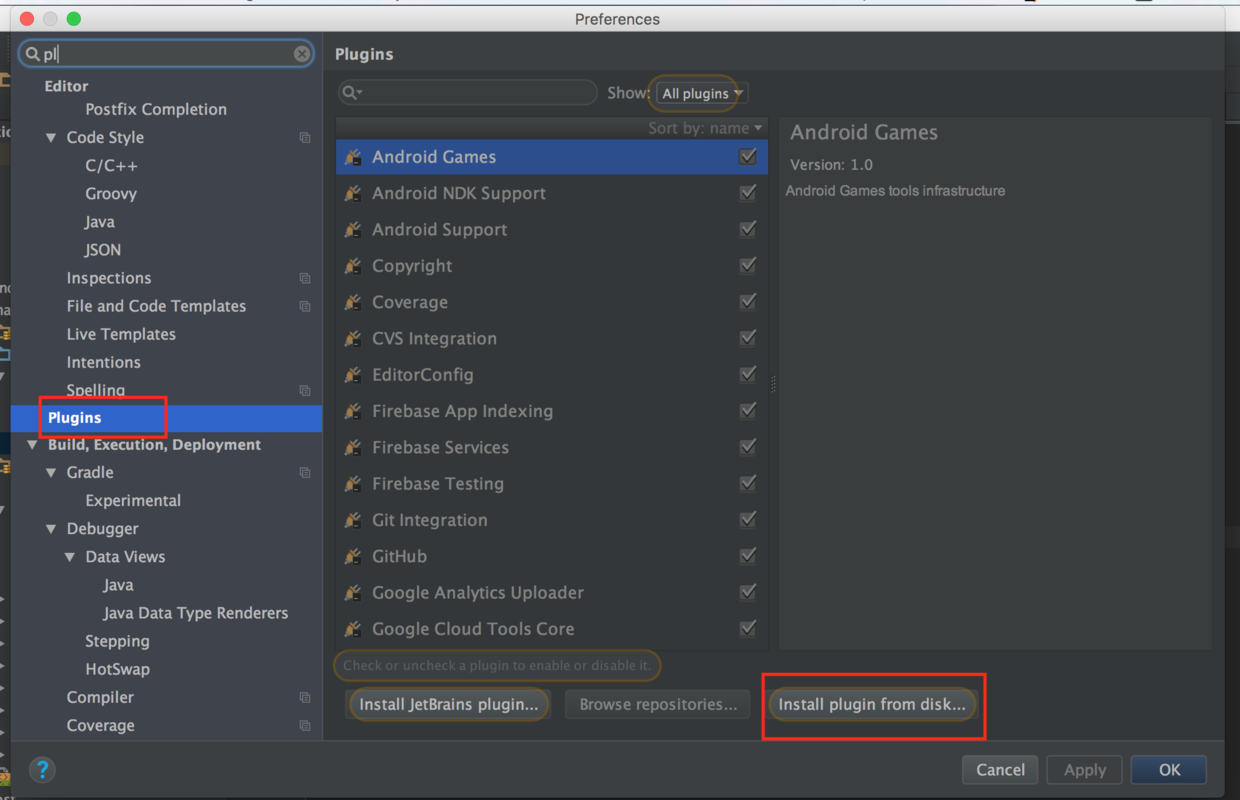1240x800 pixels.
Task: Click the Code Style project-level copy icon
Action: pos(305,138)
